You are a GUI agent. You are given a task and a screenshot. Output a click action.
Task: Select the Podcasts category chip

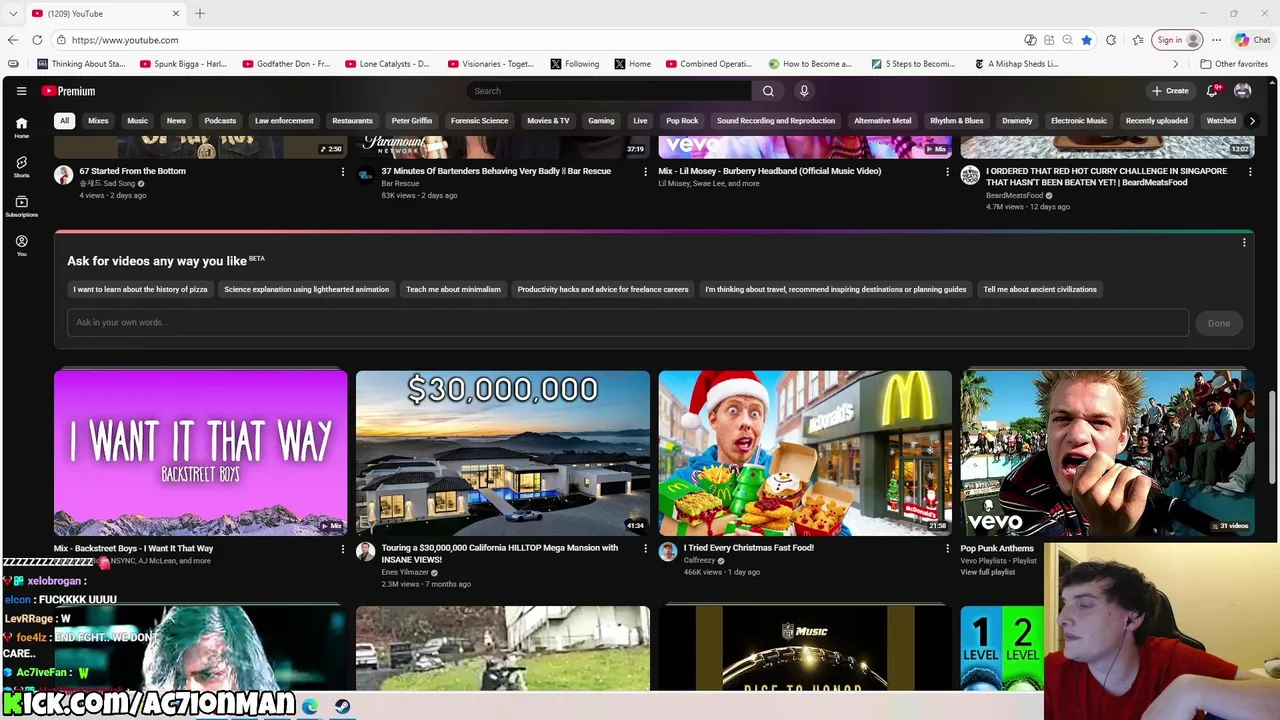coord(220,121)
